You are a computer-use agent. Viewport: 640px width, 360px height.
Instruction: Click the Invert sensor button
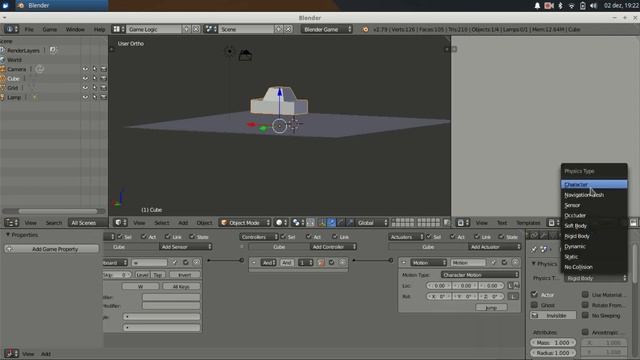point(184,275)
